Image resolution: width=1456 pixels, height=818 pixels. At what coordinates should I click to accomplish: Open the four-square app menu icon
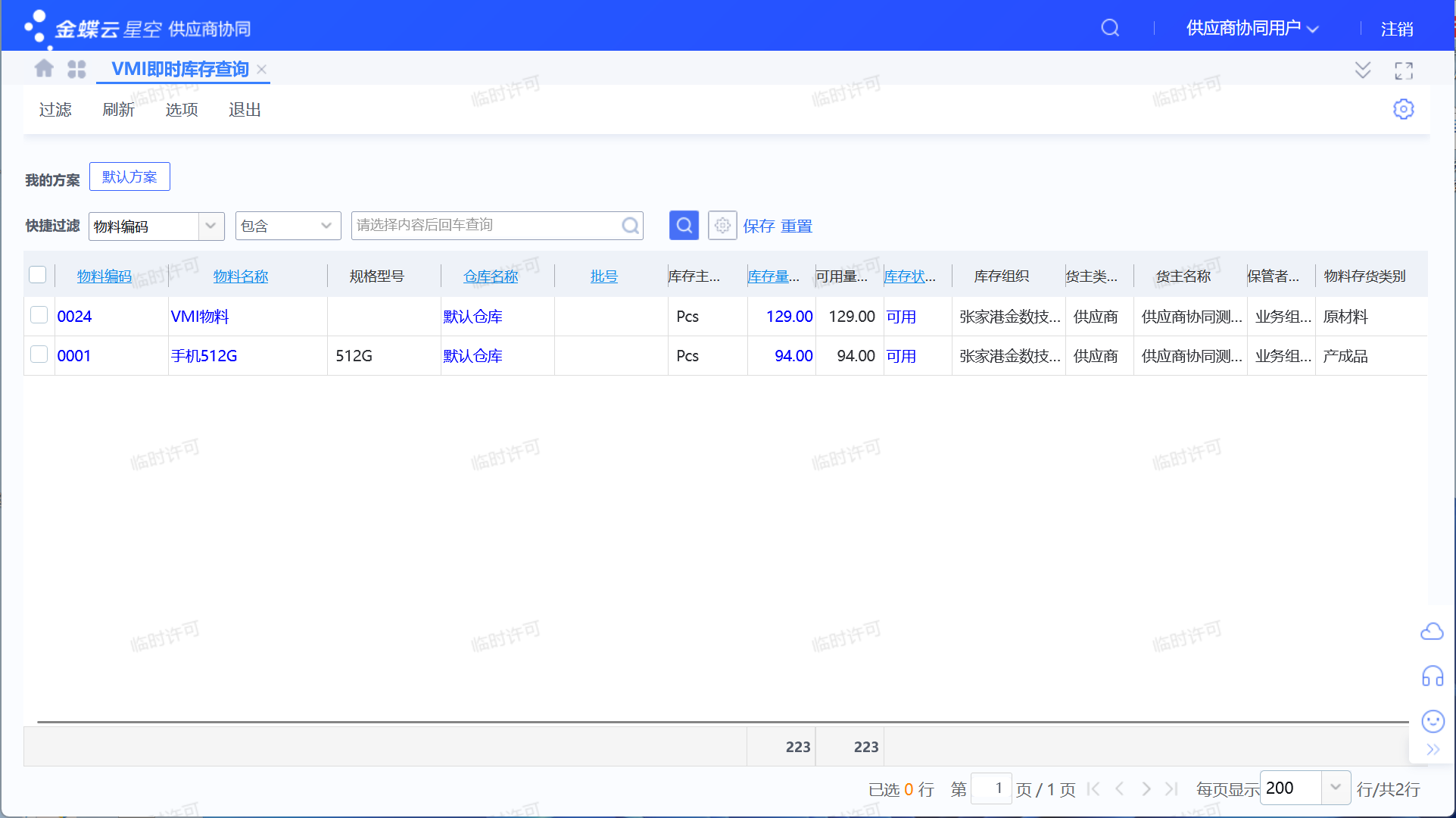[76, 69]
